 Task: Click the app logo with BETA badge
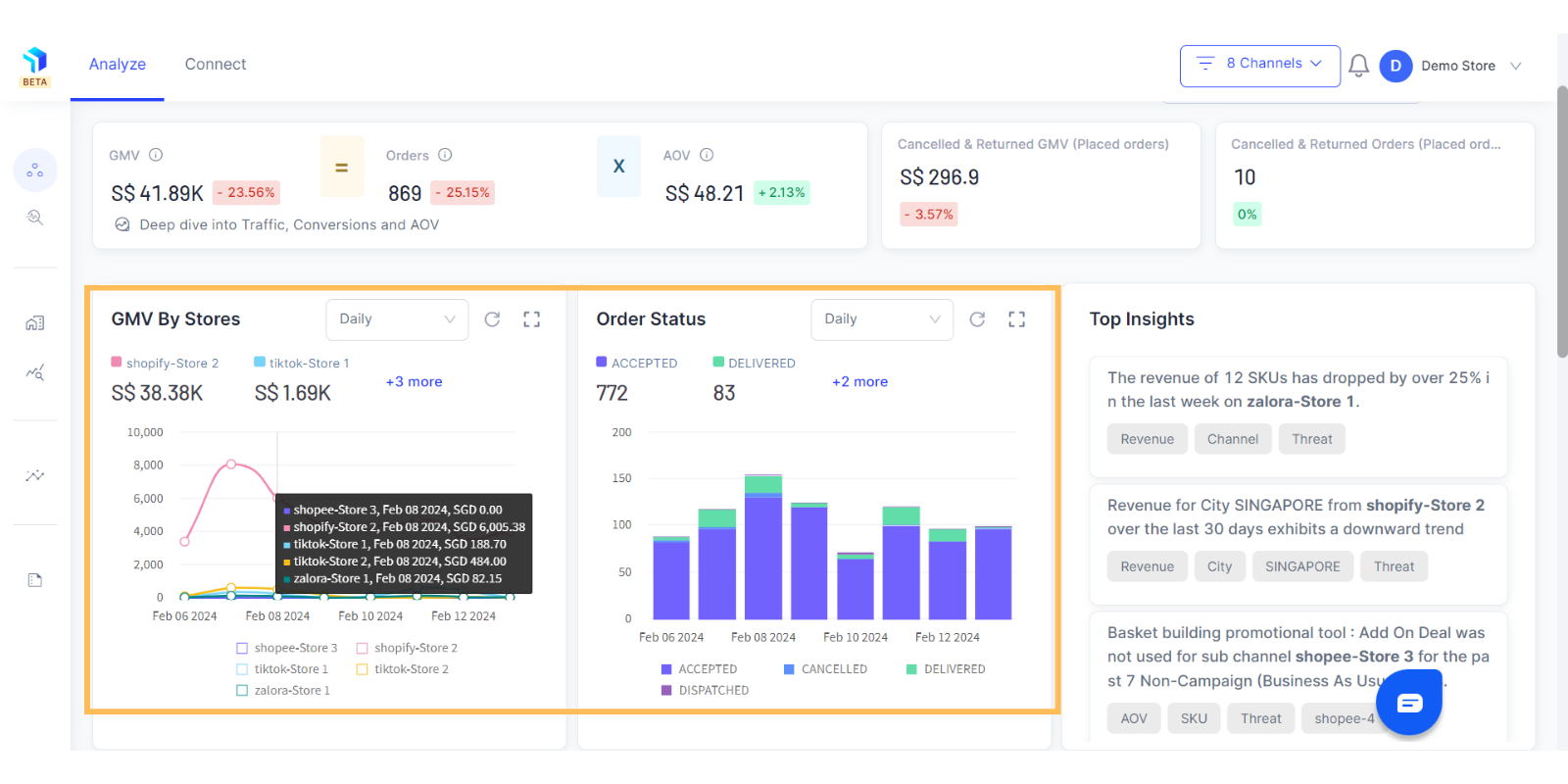click(x=35, y=67)
